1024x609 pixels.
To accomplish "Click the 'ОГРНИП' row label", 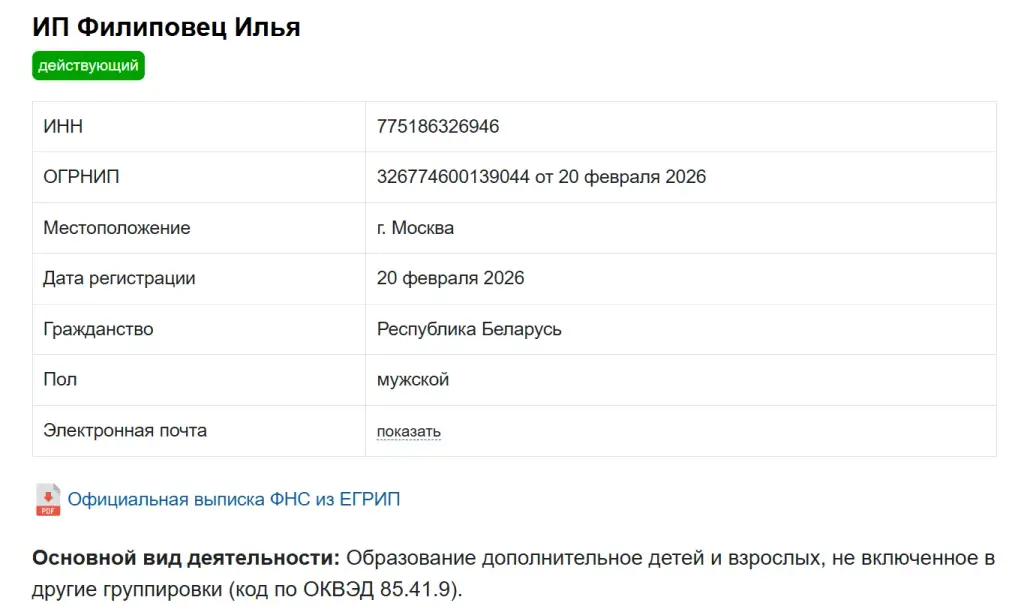I will coord(81,177).
